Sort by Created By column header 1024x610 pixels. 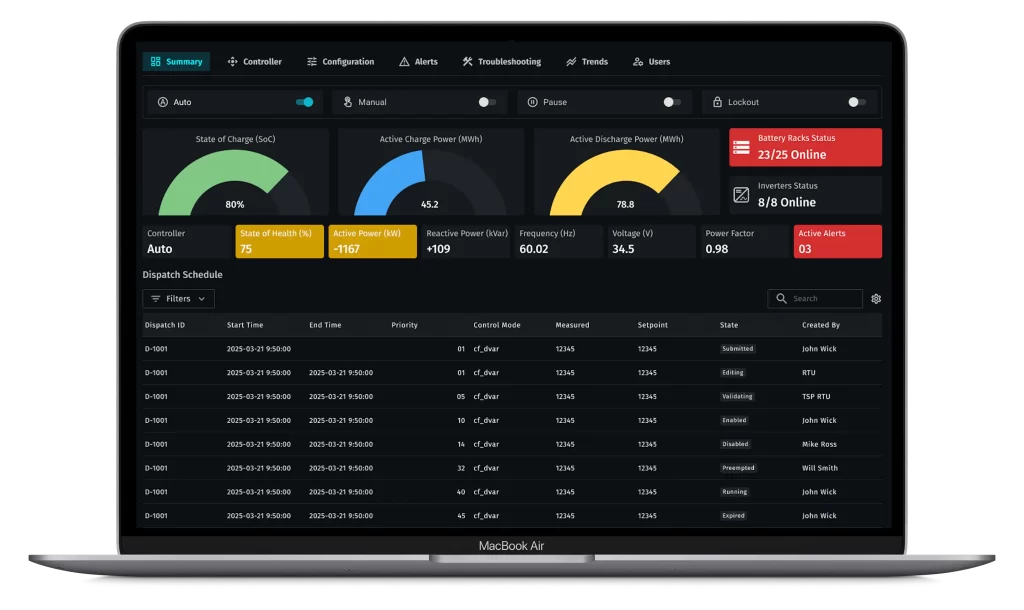[821, 325]
